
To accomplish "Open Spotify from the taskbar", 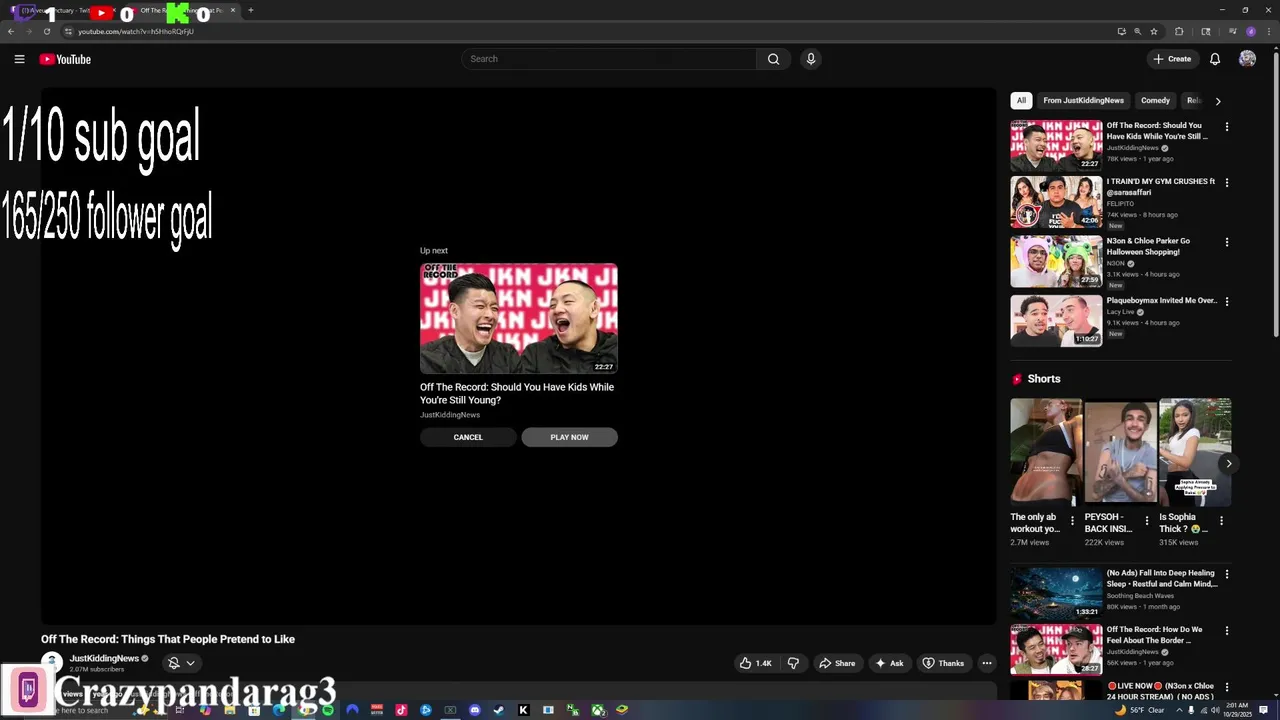I will (x=328, y=710).
